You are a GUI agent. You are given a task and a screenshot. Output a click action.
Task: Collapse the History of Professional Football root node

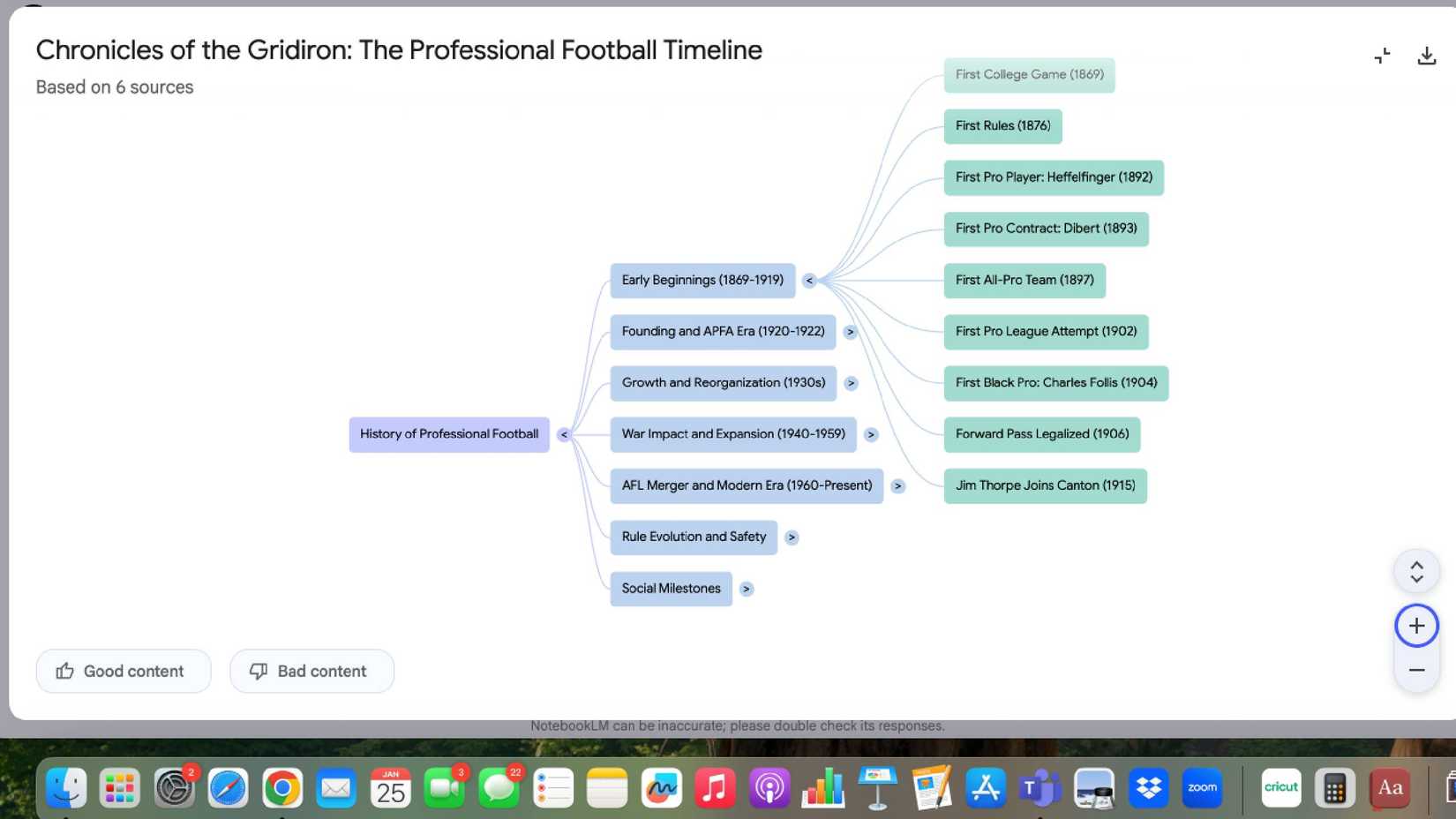tap(564, 434)
